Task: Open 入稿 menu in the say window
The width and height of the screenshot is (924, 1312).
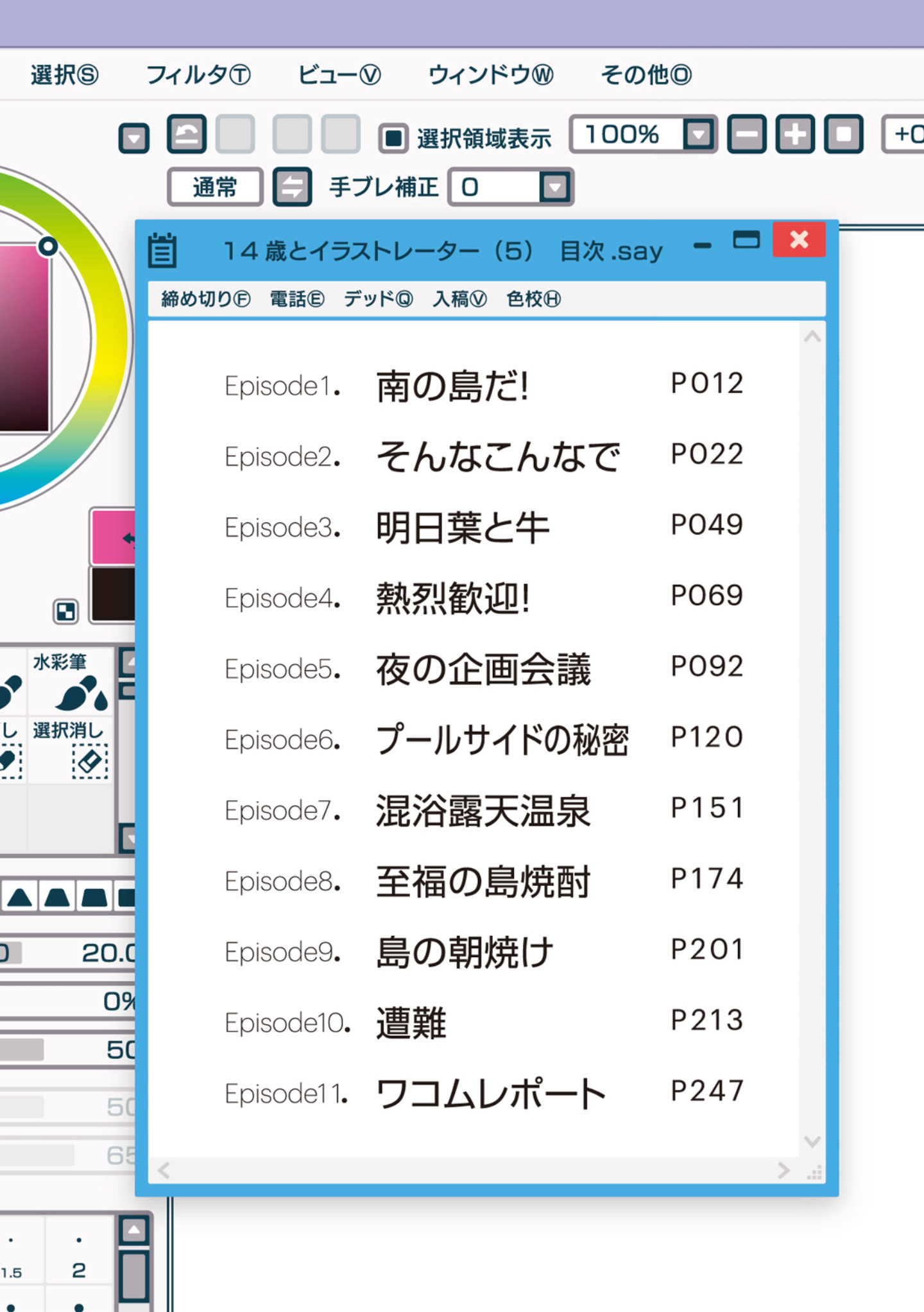Action: (x=459, y=298)
